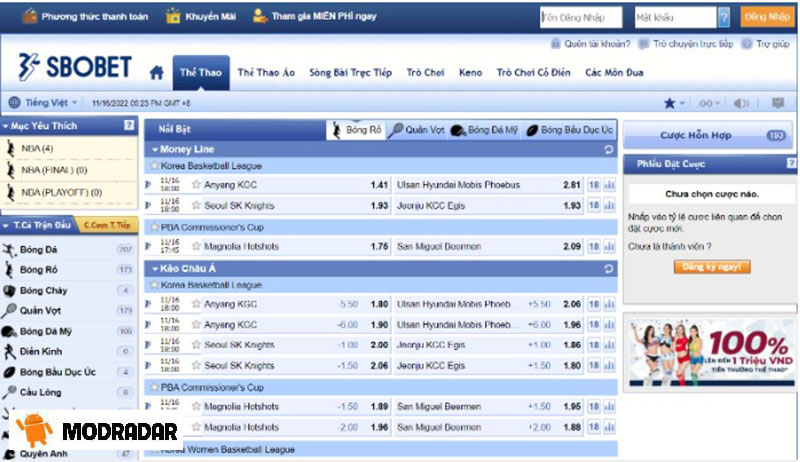Image resolution: width=800 pixels, height=462 pixels.
Task: Select the Quần Vợt highlight tab
Action: click(416, 130)
